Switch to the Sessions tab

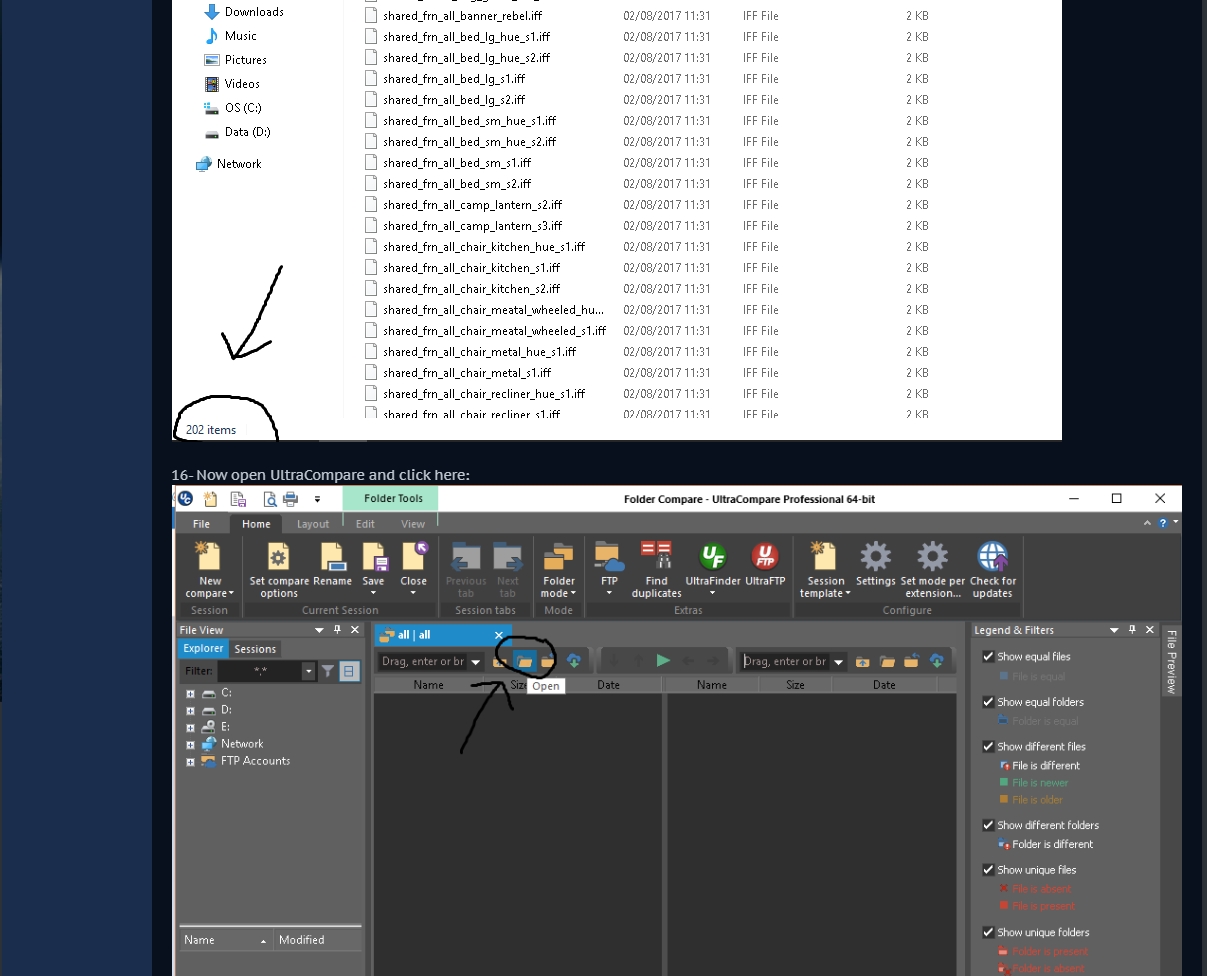[255, 649]
